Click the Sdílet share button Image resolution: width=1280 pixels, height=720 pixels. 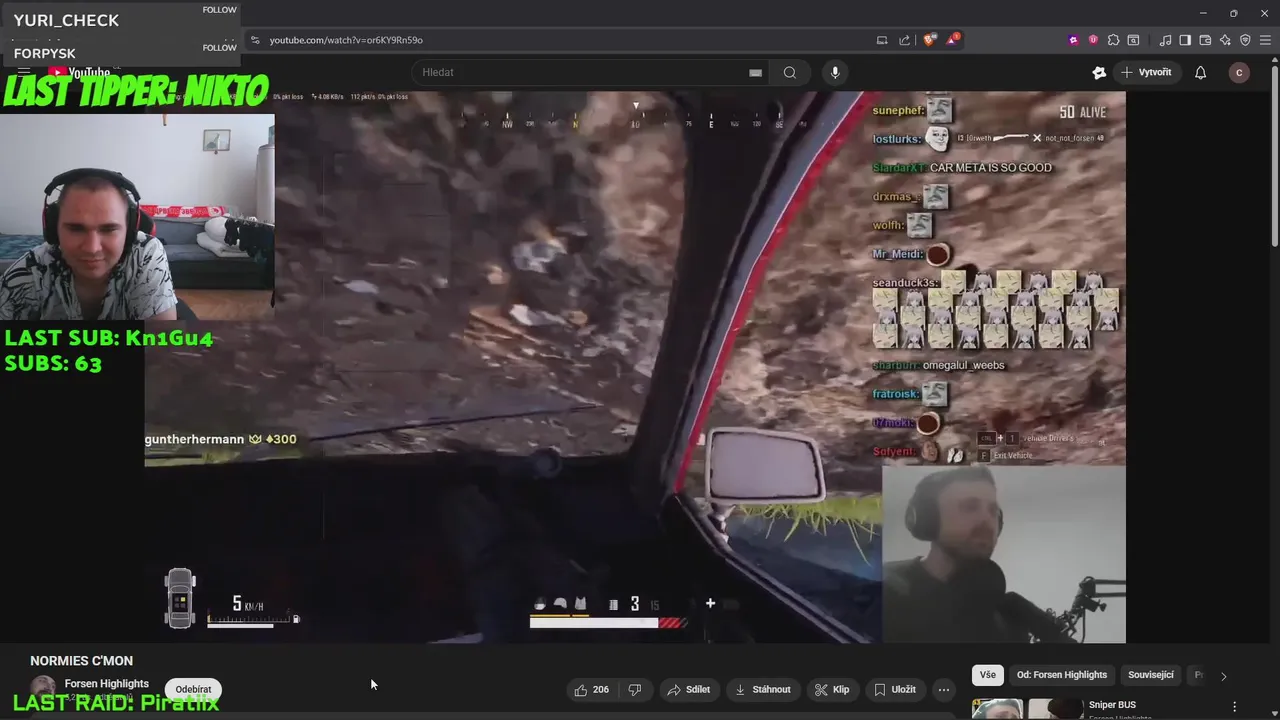tap(689, 689)
